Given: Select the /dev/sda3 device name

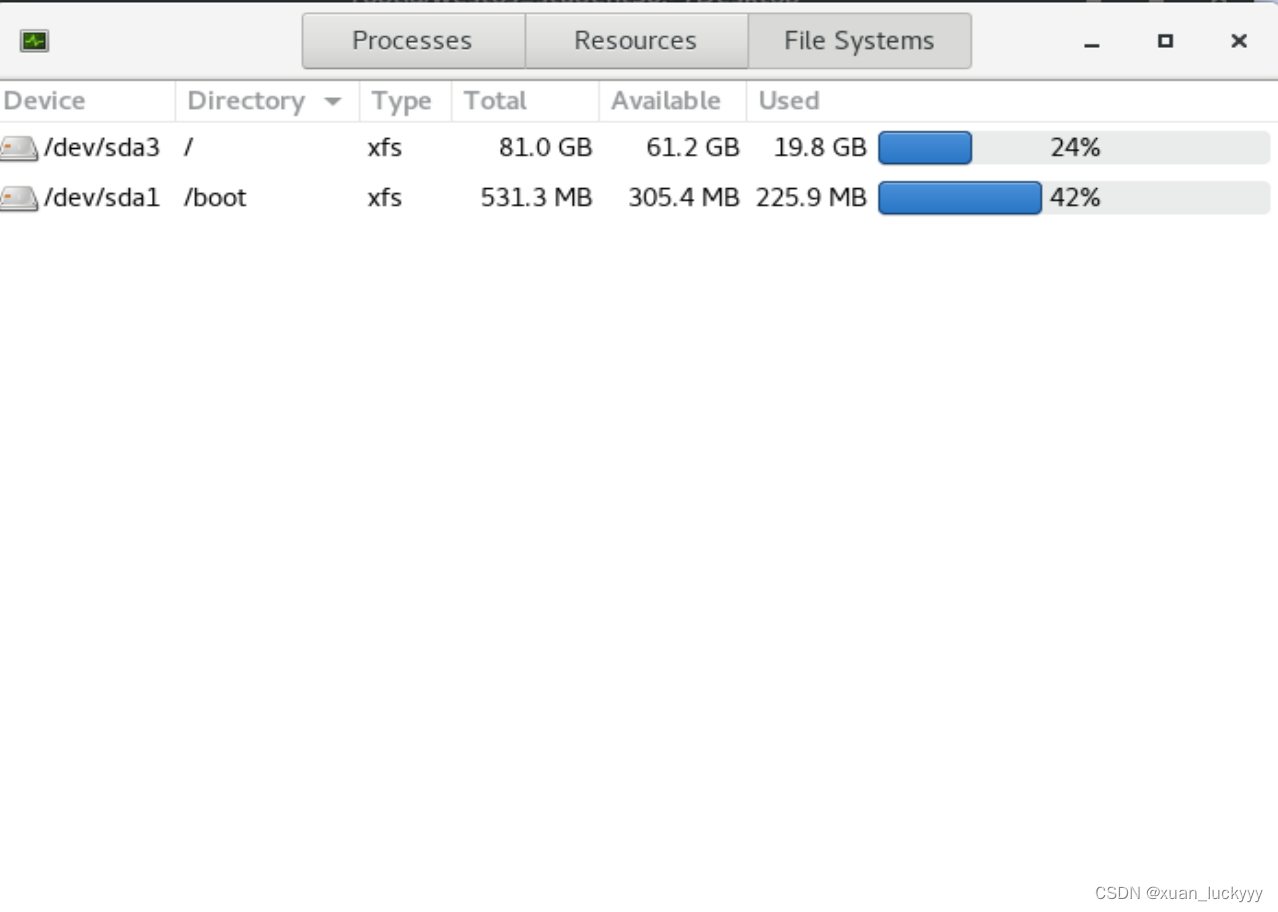Looking at the screenshot, I should [102, 148].
